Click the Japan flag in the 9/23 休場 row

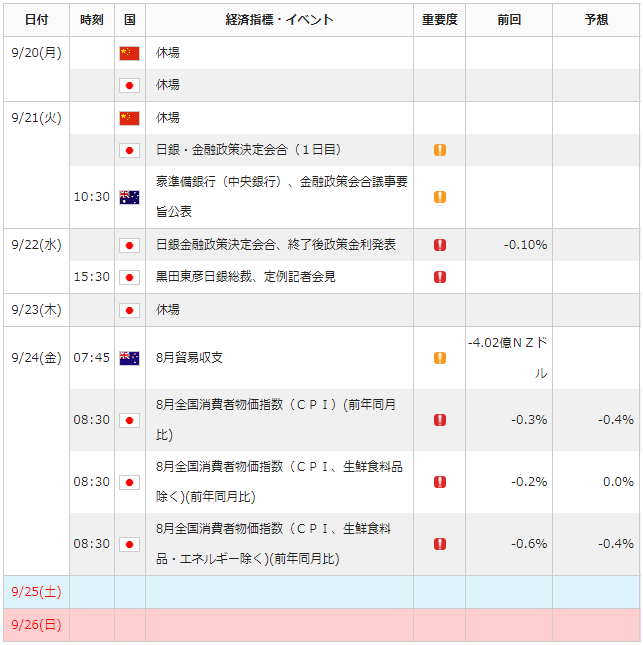tap(129, 310)
